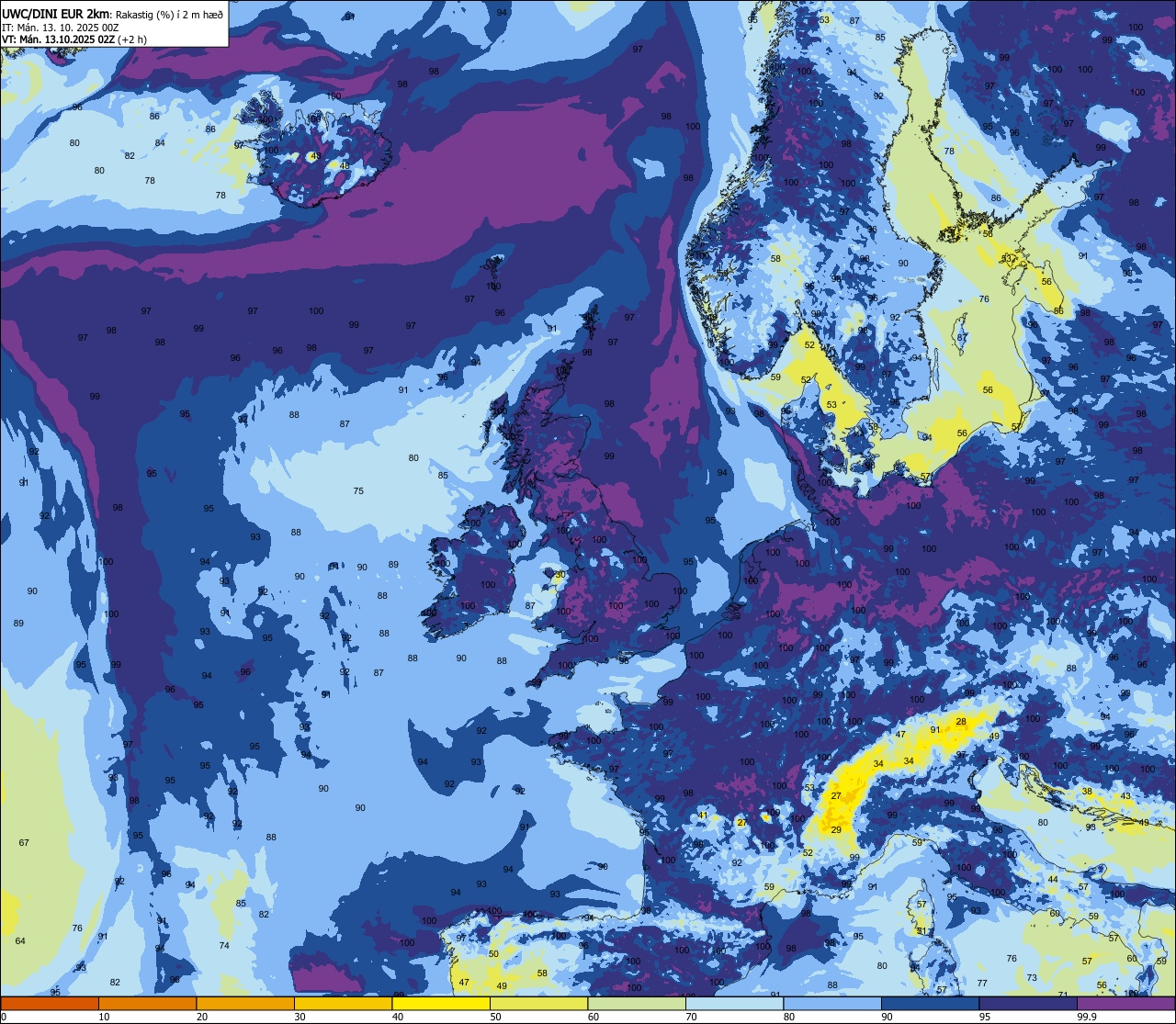Click the 0–10 % dark orange legend swatch
Viewport: 1176px width, 1024px height.
(x=50, y=1003)
